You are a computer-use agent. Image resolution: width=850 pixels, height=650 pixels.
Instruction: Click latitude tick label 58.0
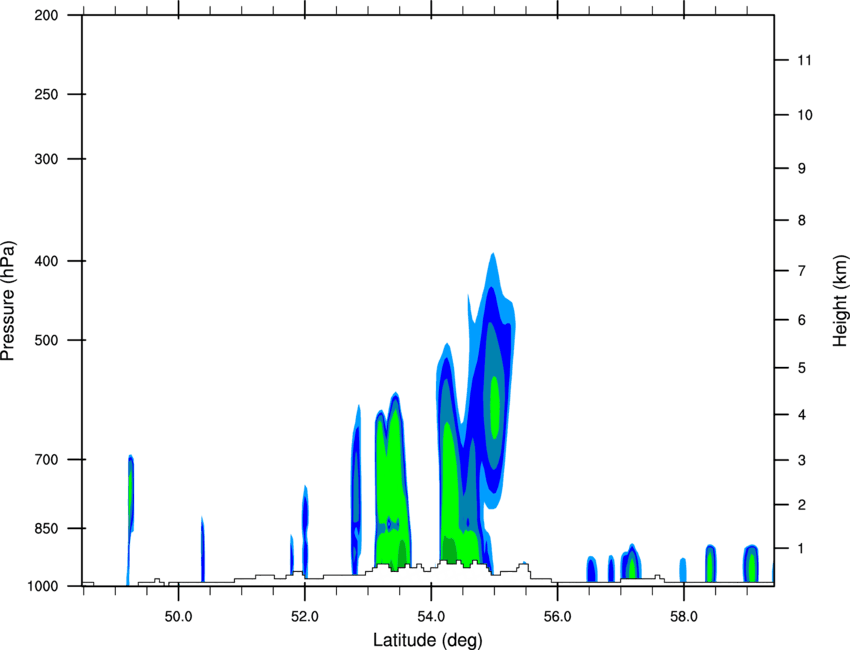684,617
